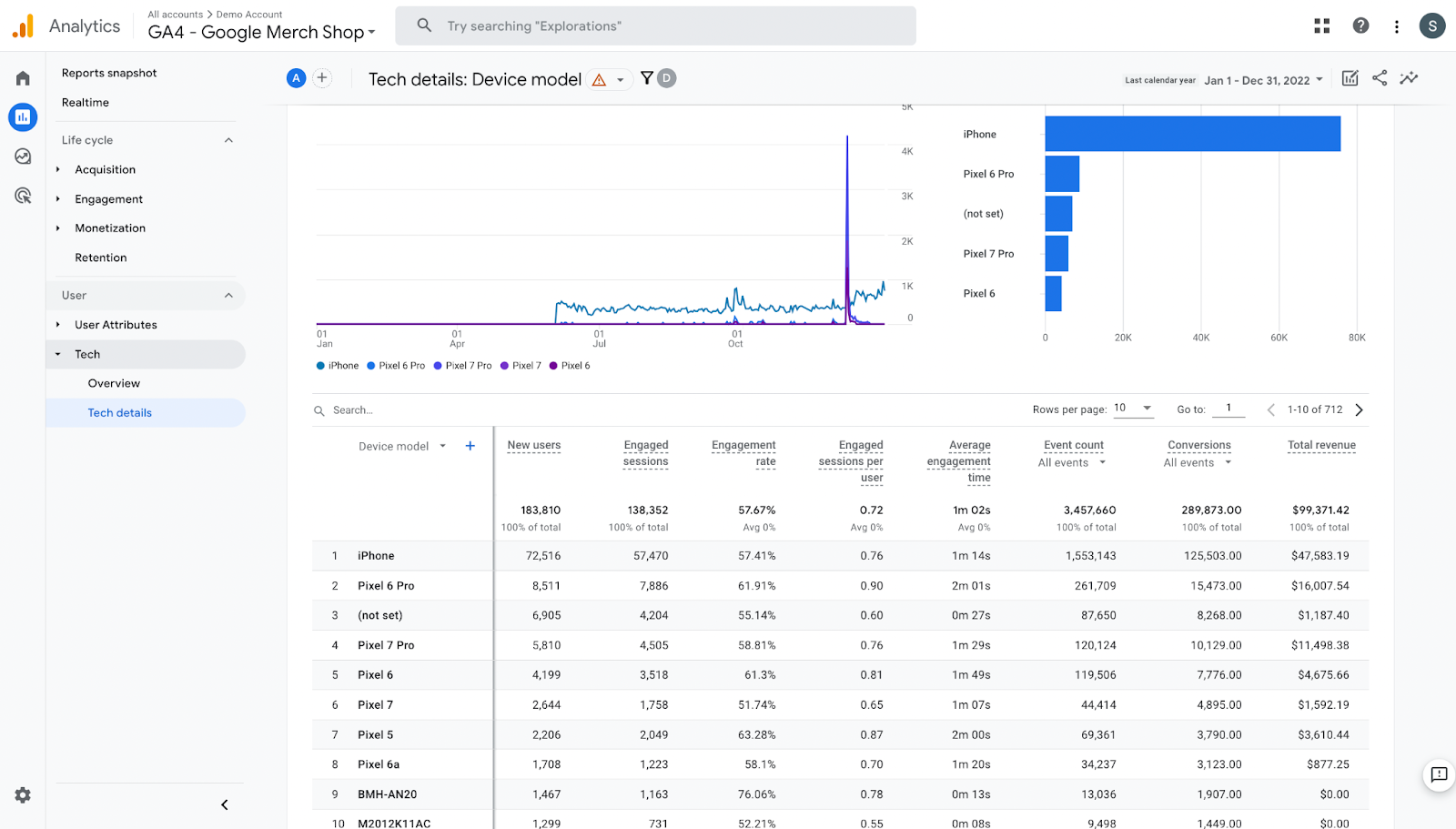Select Tech details in sidebar
1456x829 pixels.
(146, 413)
